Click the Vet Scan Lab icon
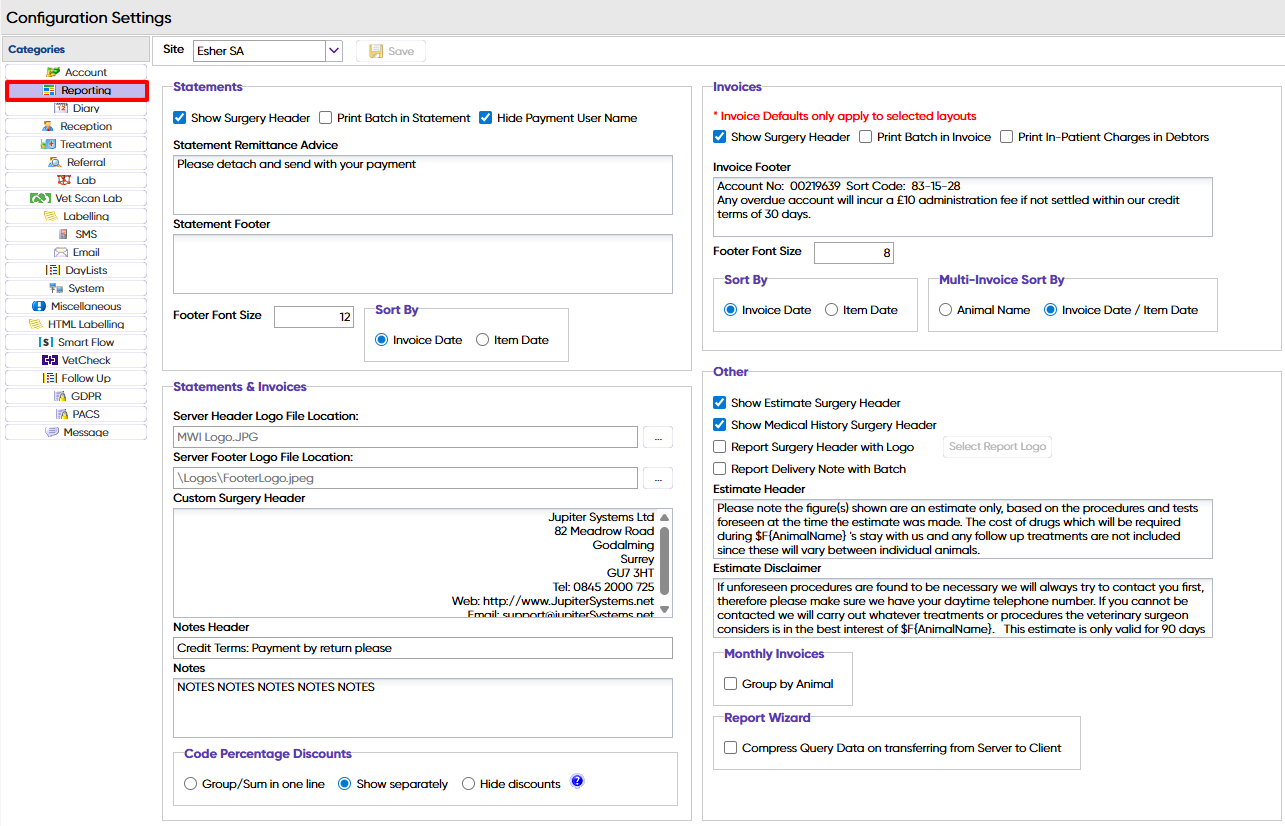 40,198
